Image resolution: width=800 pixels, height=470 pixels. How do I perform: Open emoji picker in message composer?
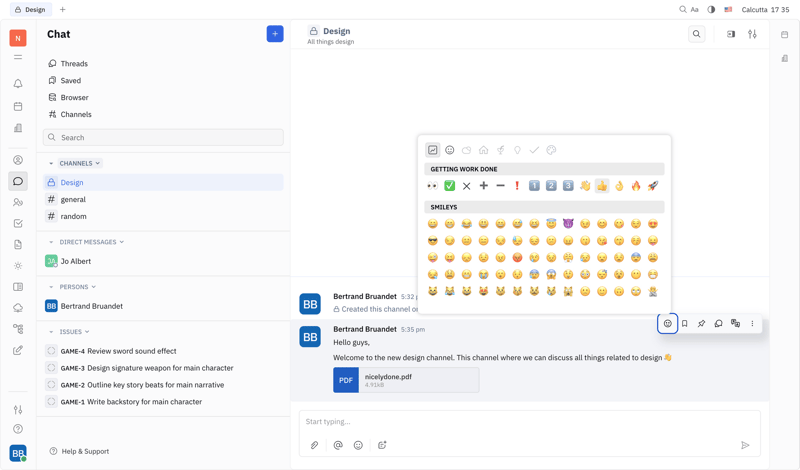358,445
